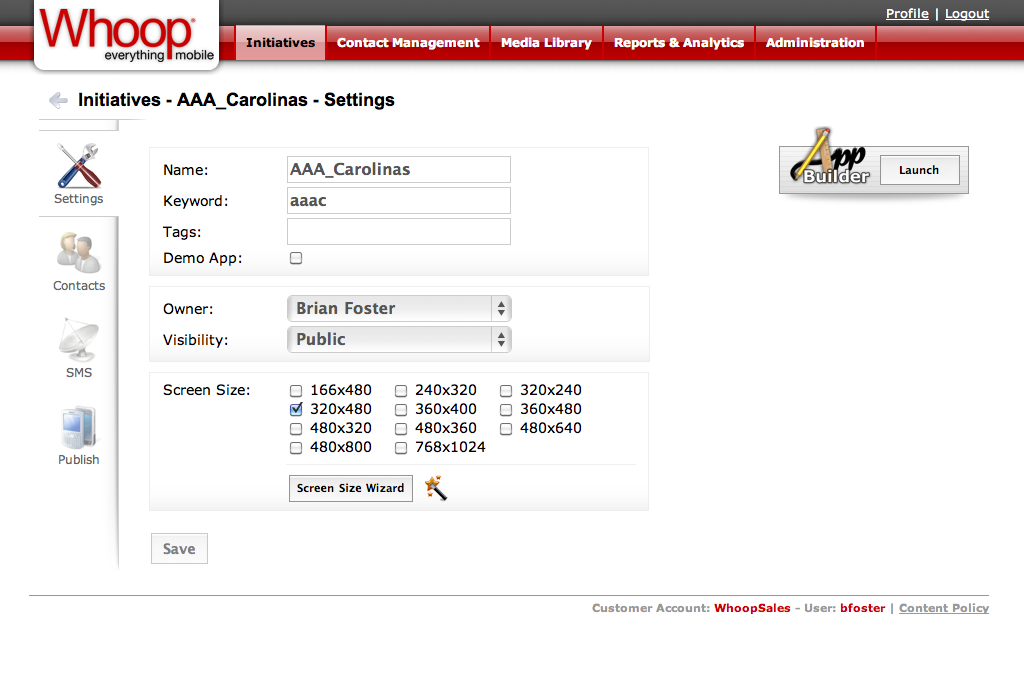
Task: Click the App Builder logo icon
Action: coord(830,157)
